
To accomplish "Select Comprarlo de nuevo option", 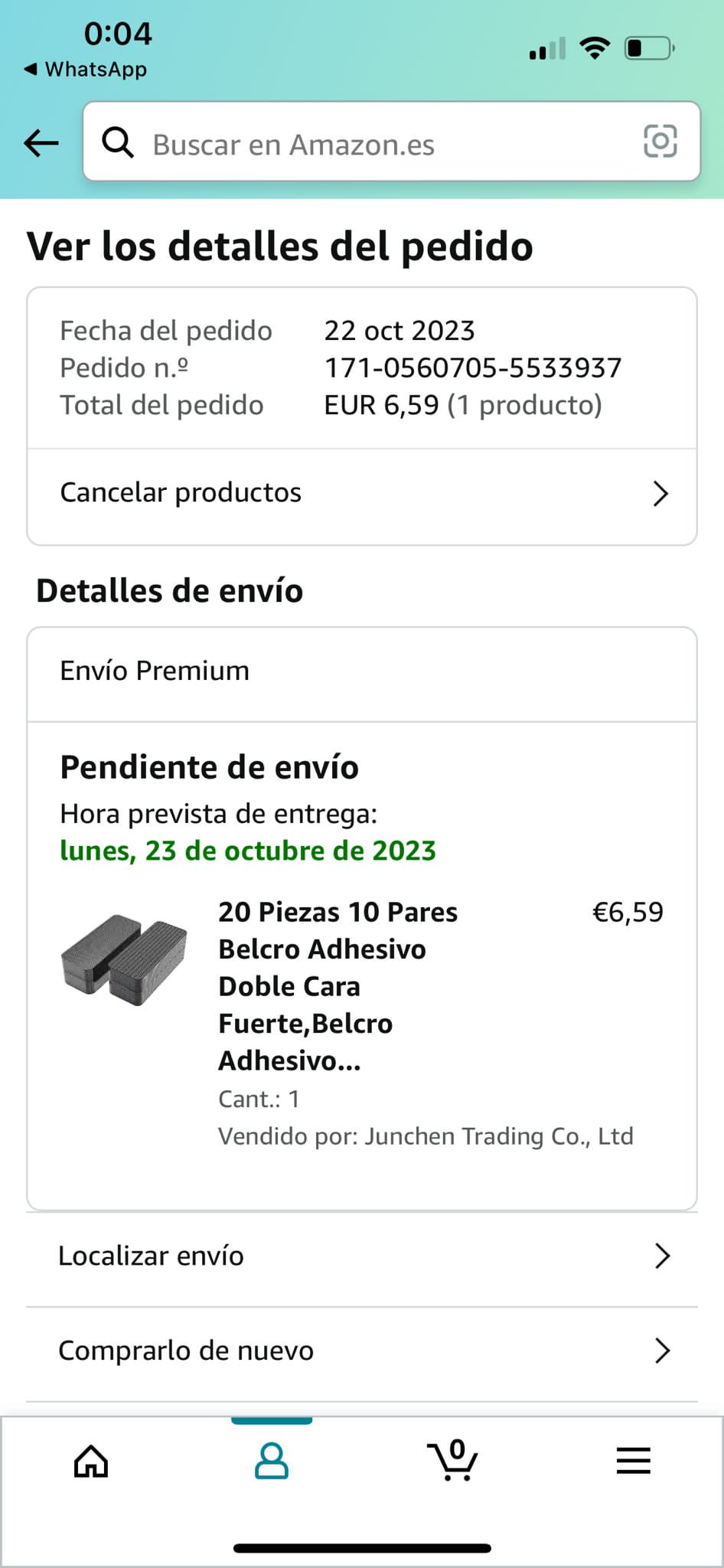I will [x=362, y=1351].
